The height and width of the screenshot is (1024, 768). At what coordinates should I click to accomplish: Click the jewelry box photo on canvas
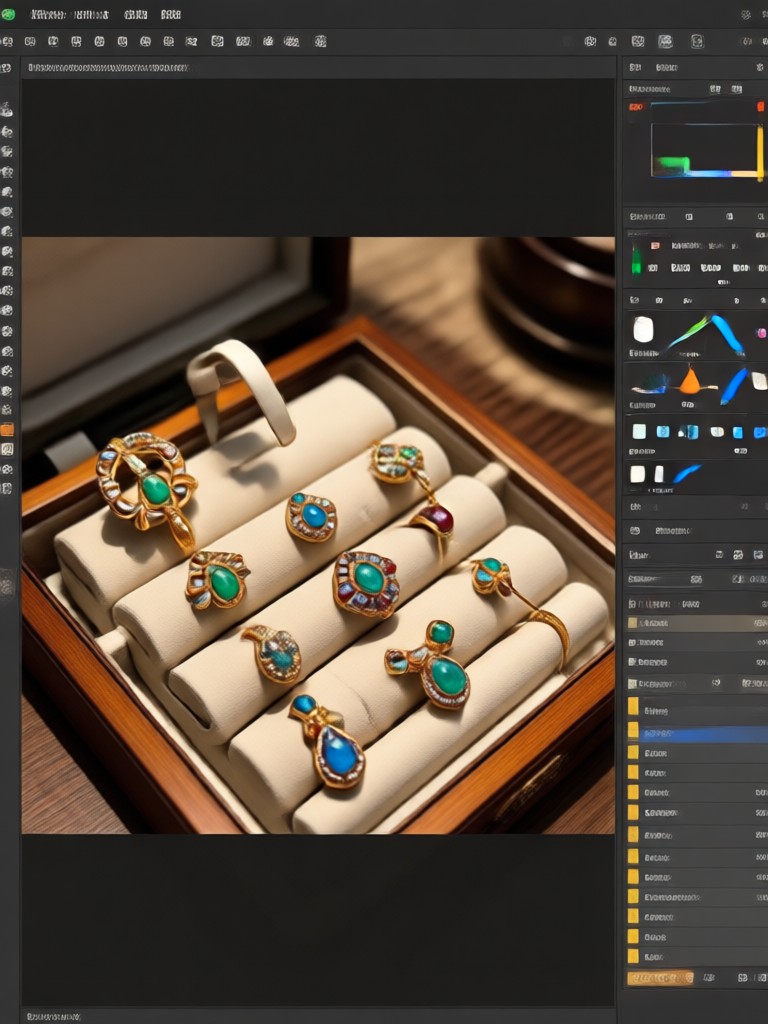coord(318,535)
